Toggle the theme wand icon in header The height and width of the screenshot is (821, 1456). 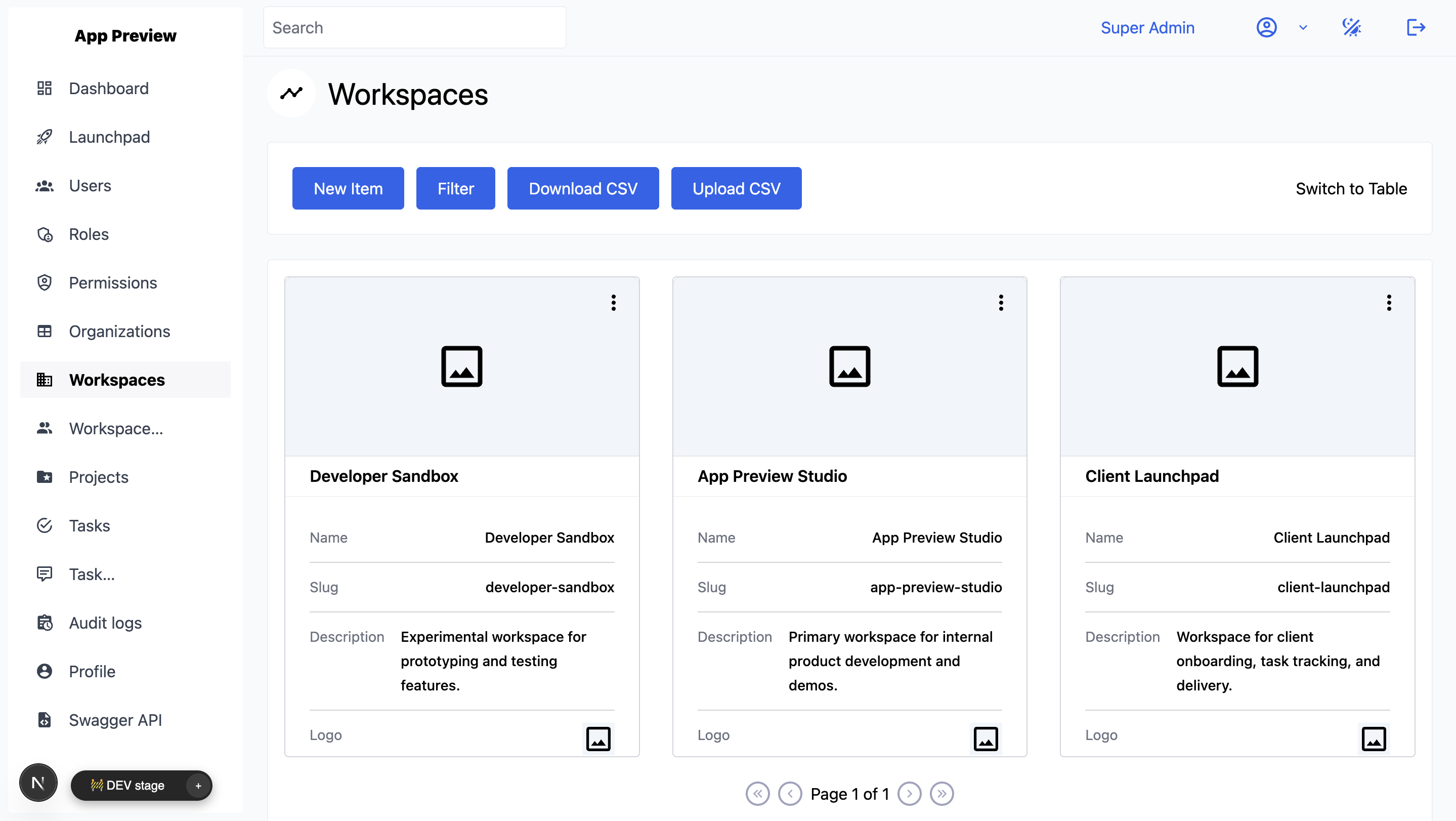point(1351,27)
